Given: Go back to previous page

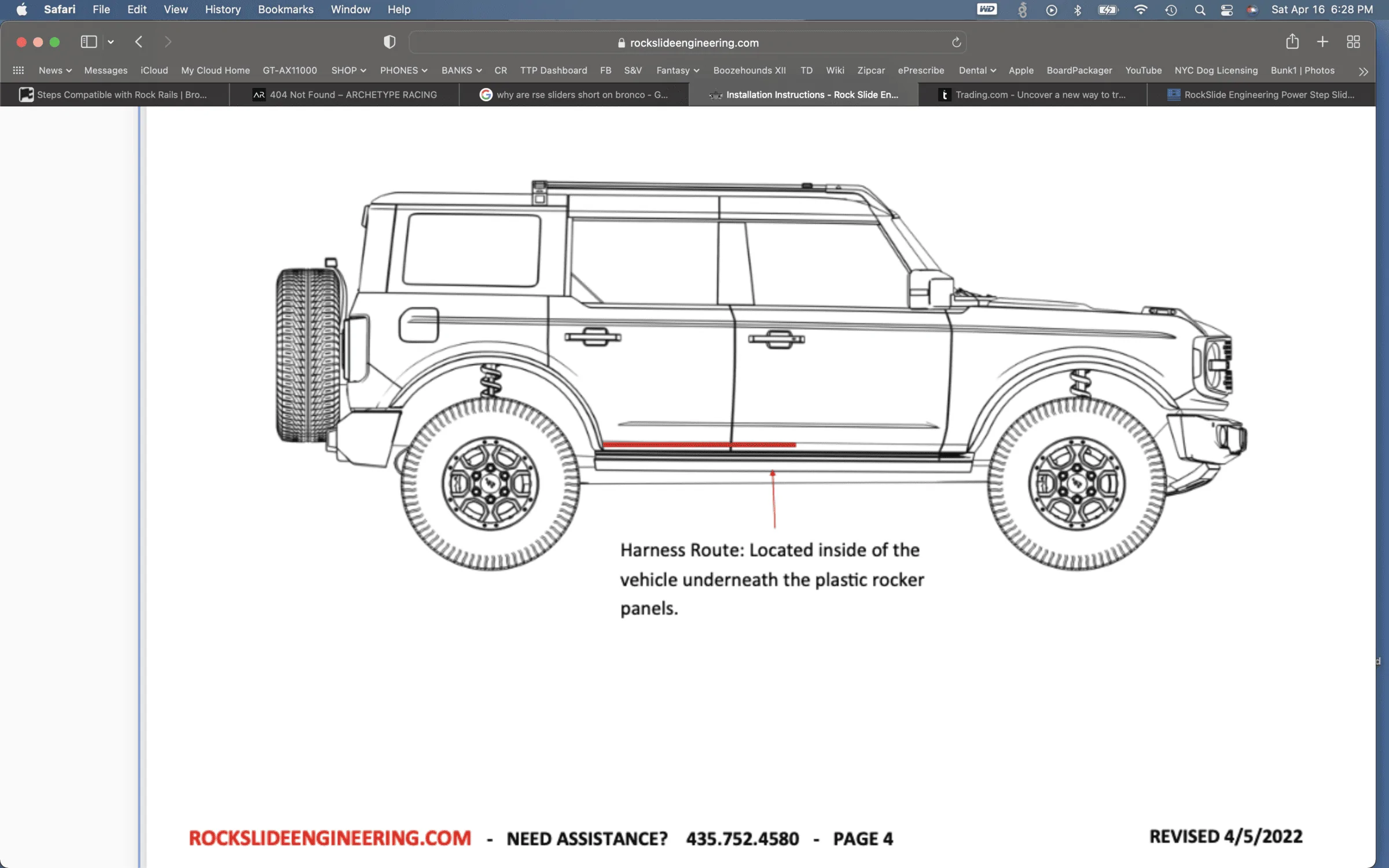Looking at the screenshot, I should click(139, 42).
